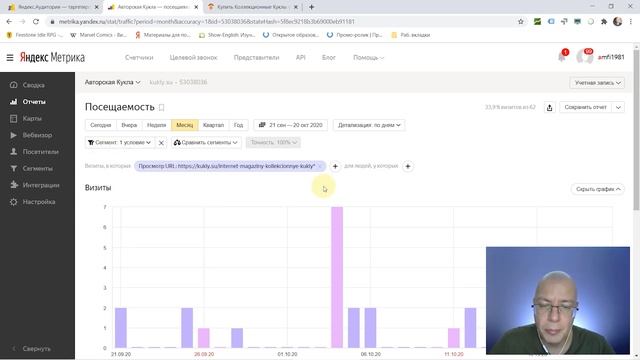Open Вебвизор session replay
Screen dimensions: 640x360
click(37, 135)
